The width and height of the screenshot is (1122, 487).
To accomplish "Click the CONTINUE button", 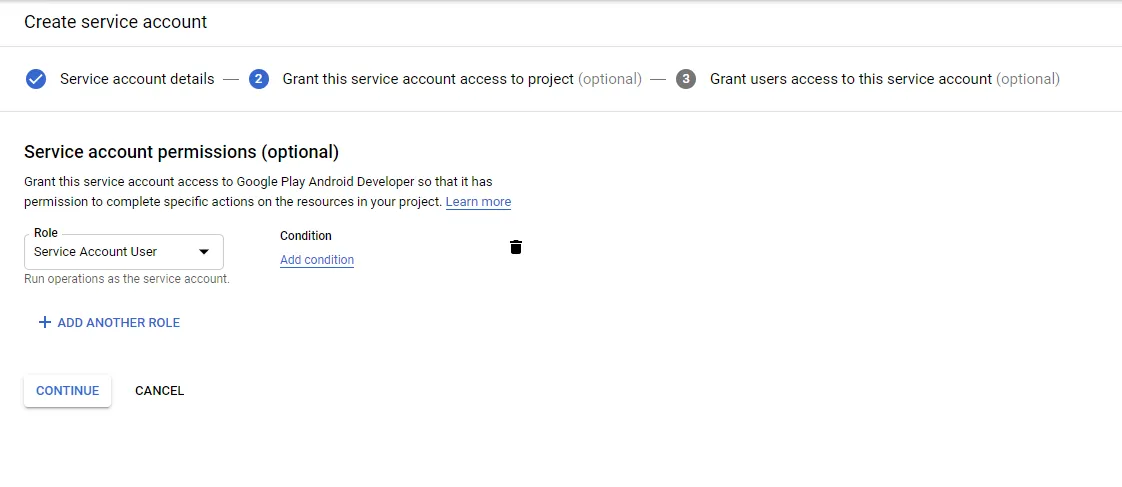I will [67, 391].
